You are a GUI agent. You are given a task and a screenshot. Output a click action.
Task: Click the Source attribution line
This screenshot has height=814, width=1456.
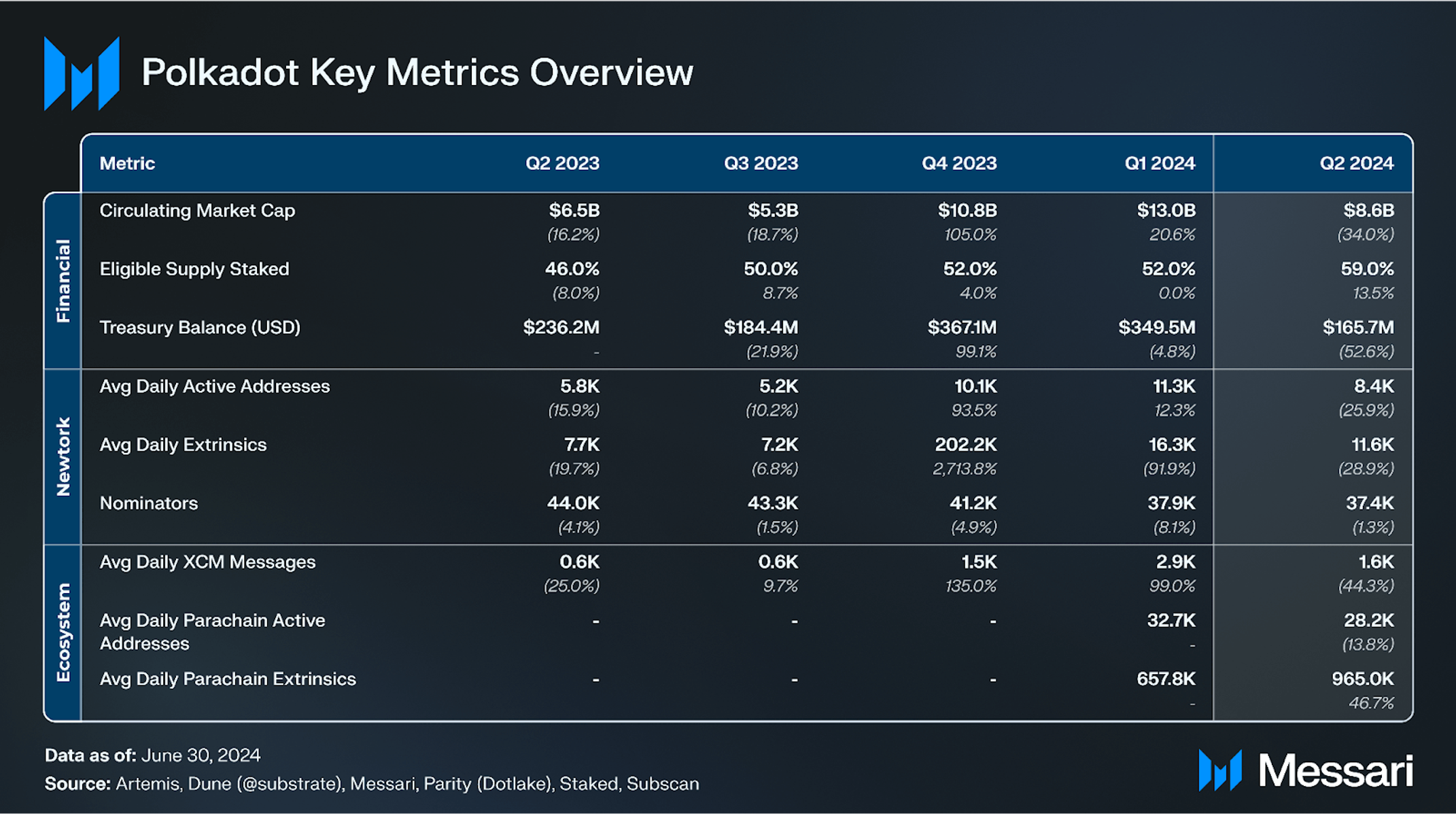[x=372, y=784]
